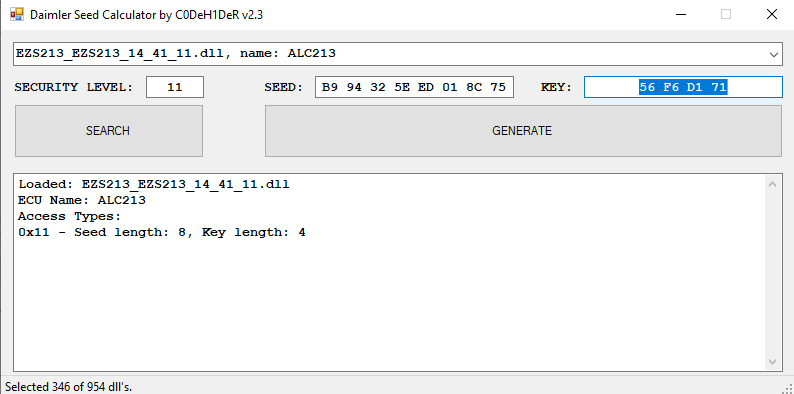Click the log scrollbar up arrow
This screenshot has height=394, width=794.
coord(772,184)
